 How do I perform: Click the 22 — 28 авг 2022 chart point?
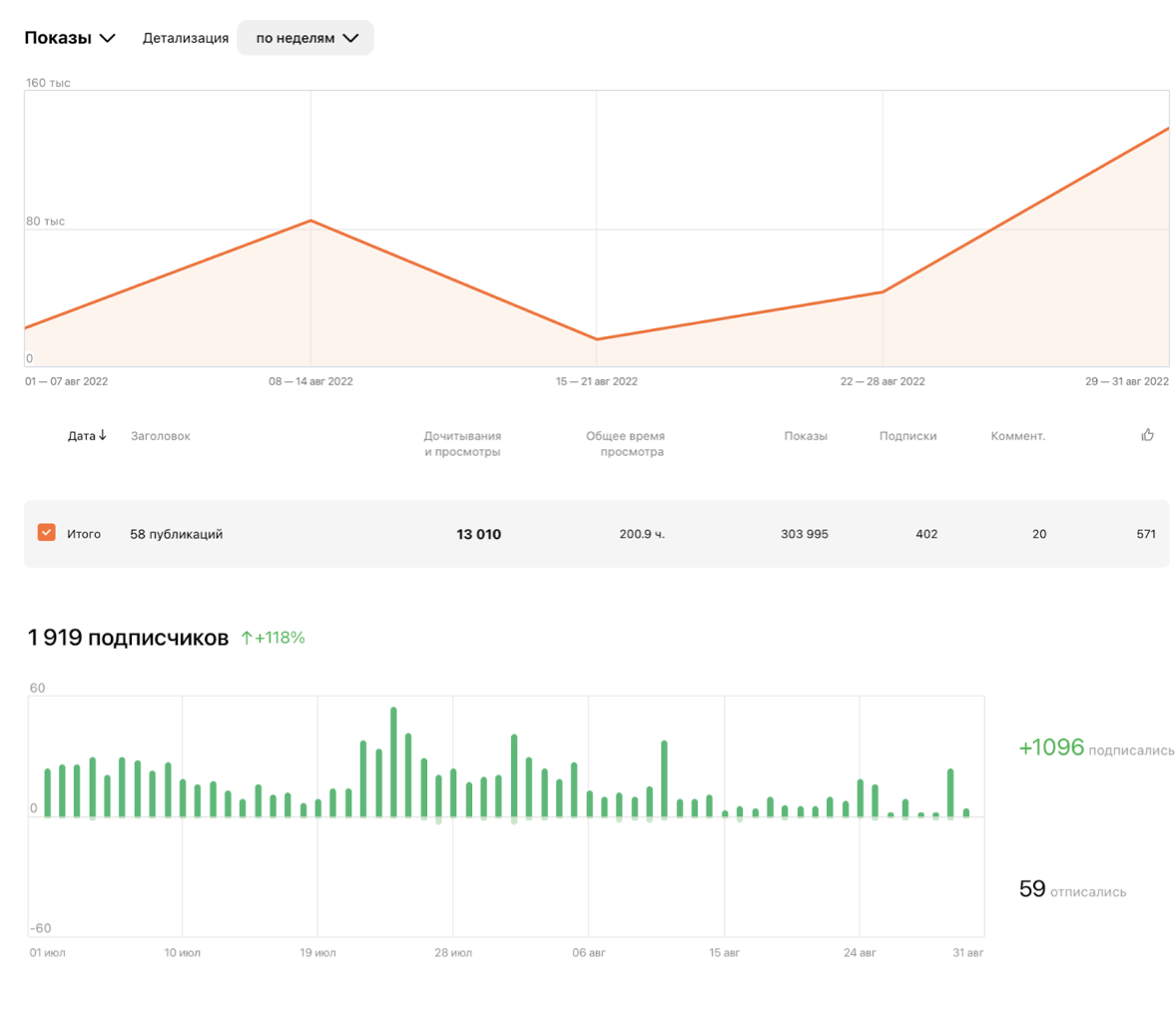click(882, 291)
